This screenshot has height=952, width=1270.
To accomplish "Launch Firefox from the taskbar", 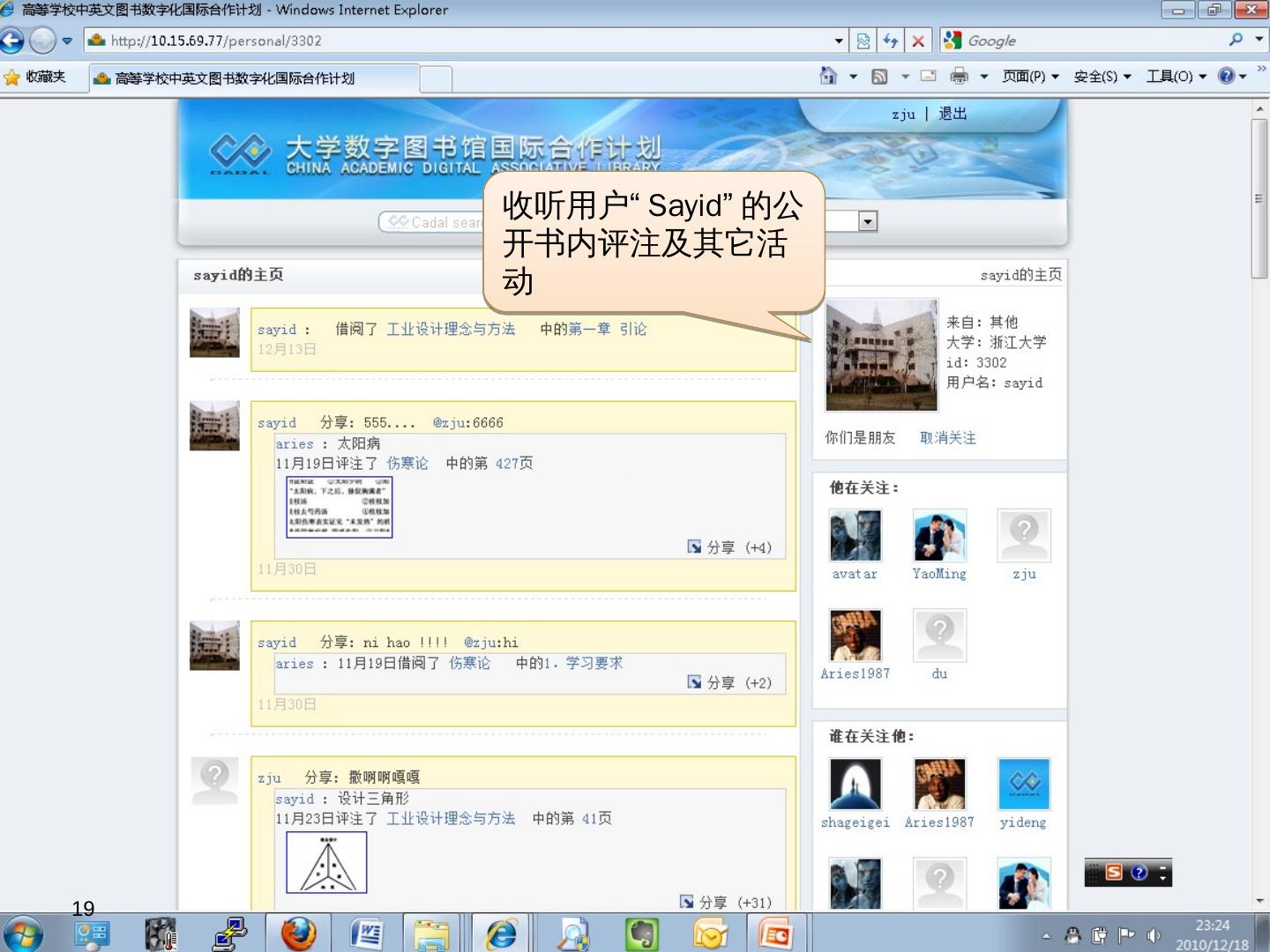I will [299, 933].
